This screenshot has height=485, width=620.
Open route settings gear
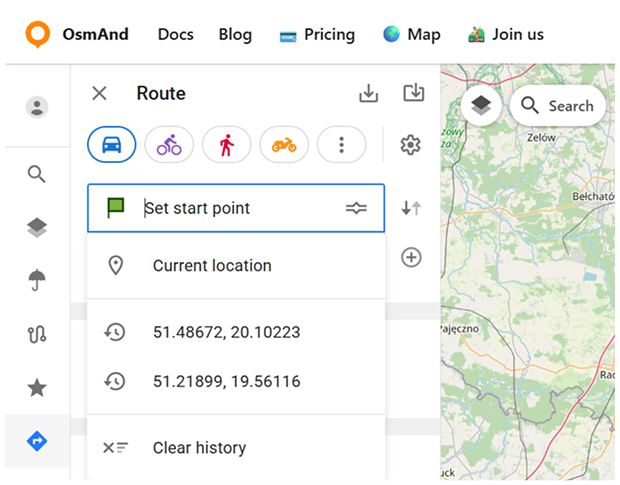point(410,146)
